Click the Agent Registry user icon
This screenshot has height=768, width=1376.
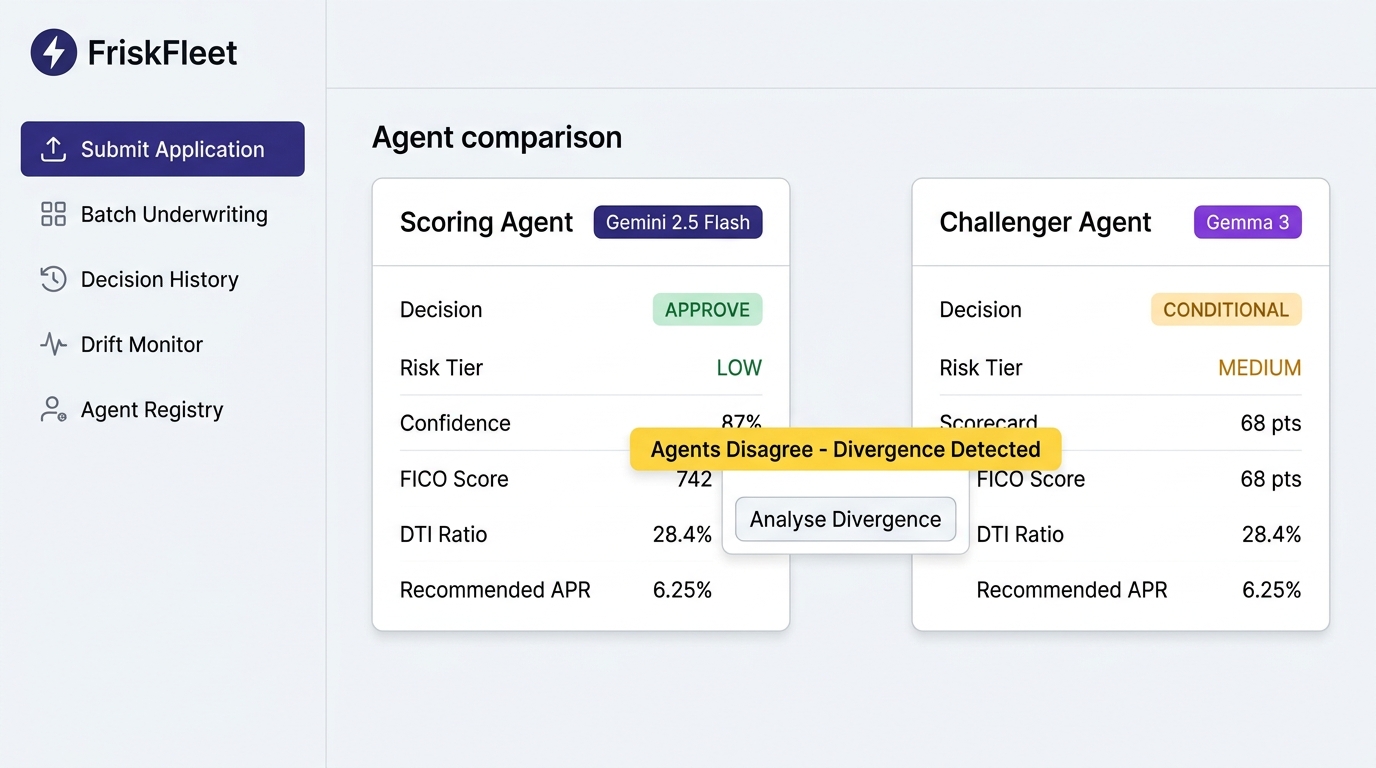point(53,409)
